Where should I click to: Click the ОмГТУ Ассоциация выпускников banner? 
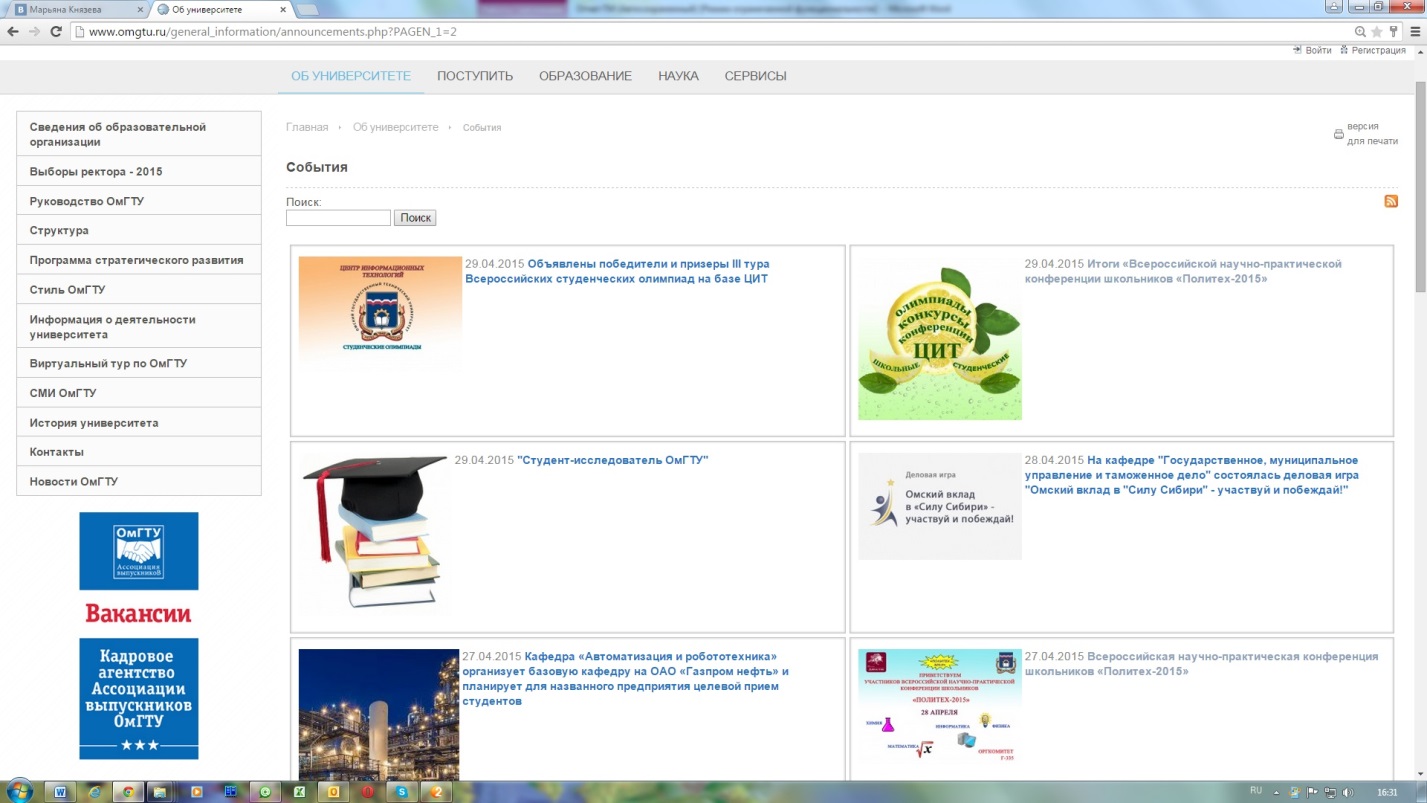[x=139, y=551]
